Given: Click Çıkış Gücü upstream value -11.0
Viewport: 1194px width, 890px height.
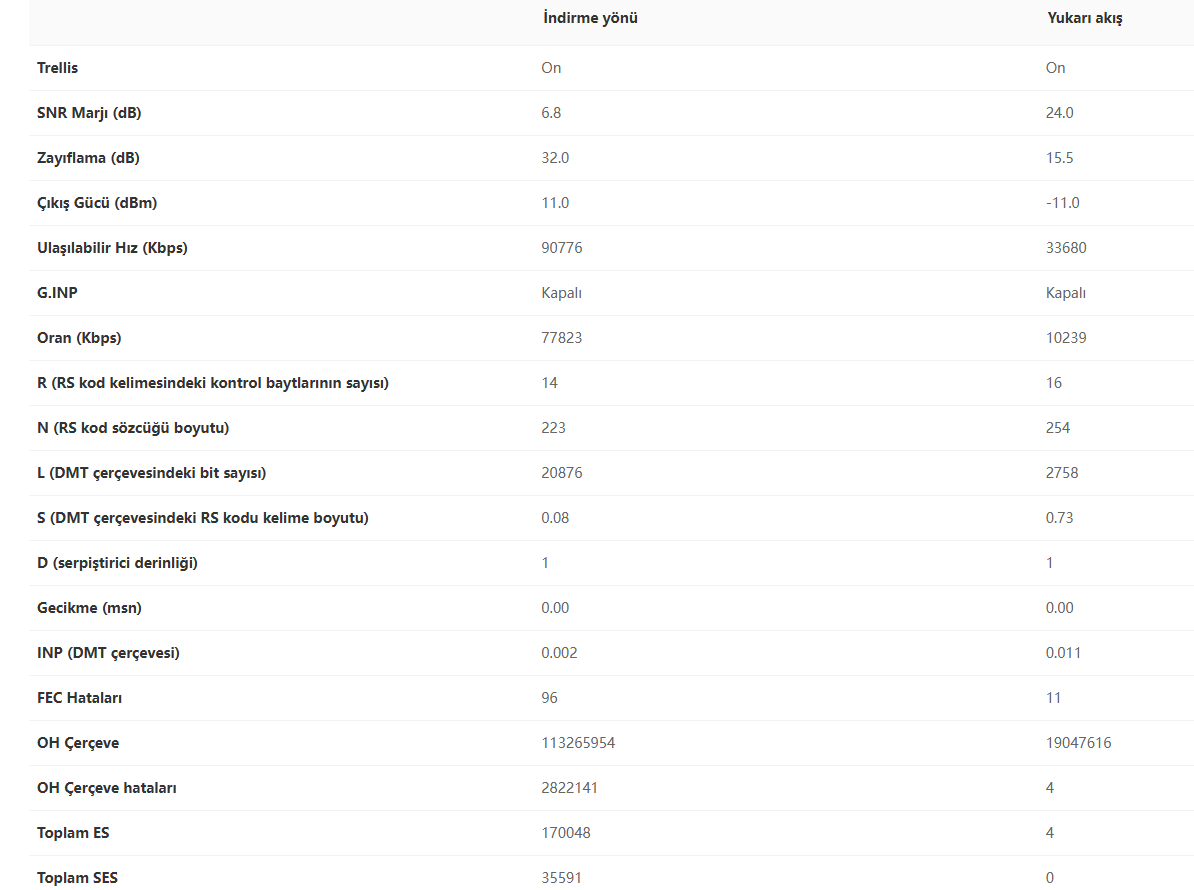Looking at the screenshot, I should [x=1062, y=203].
